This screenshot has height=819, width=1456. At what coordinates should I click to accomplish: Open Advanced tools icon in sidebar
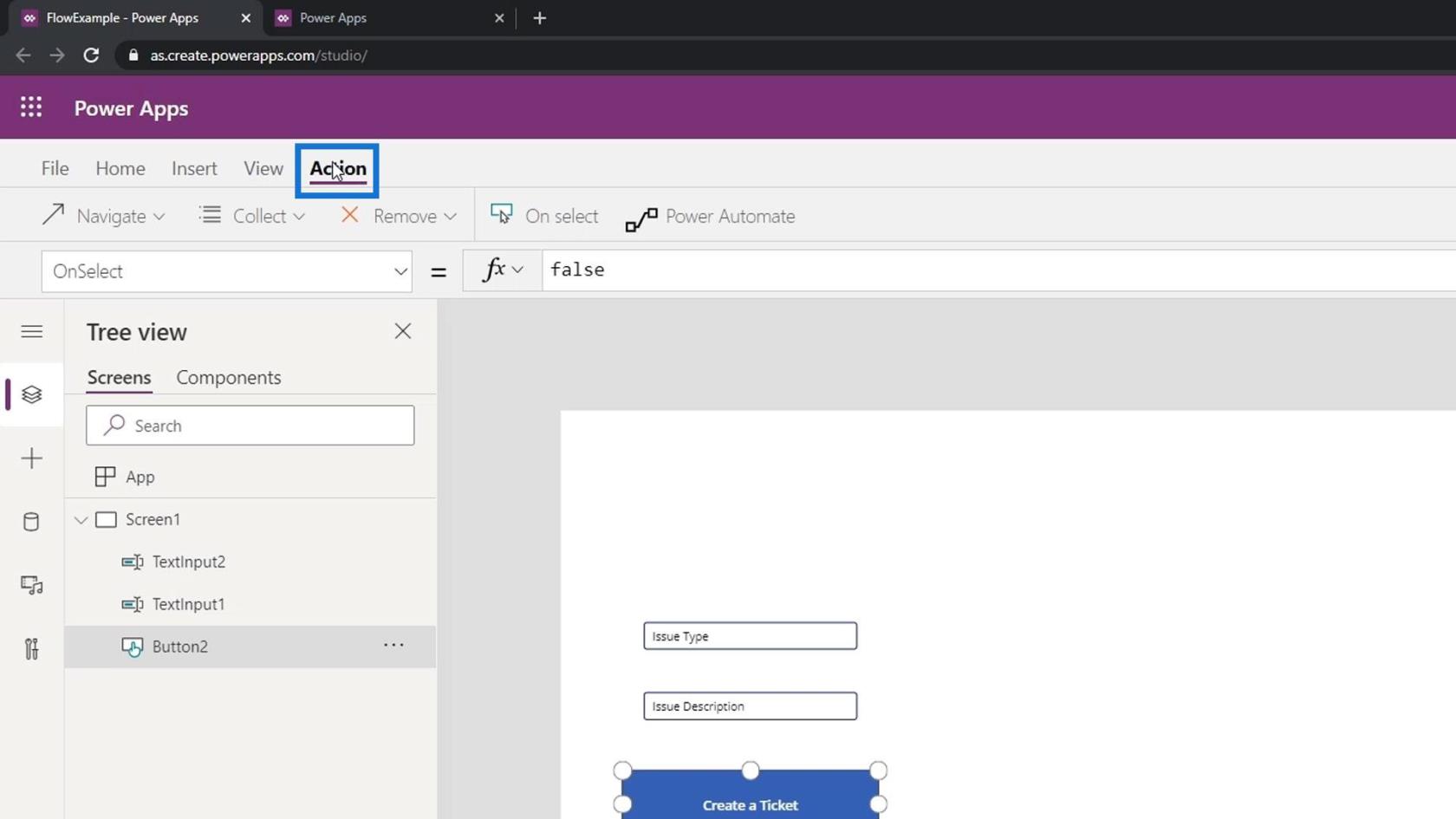(32, 648)
